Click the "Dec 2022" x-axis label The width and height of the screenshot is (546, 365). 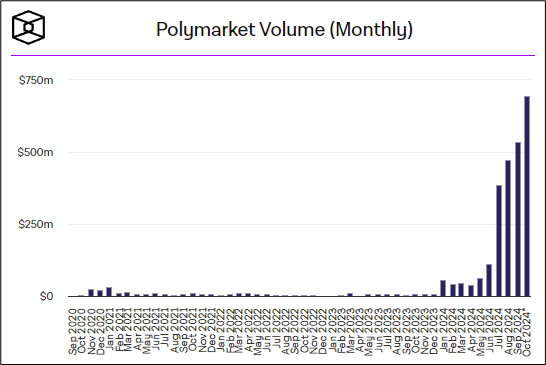point(322,332)
